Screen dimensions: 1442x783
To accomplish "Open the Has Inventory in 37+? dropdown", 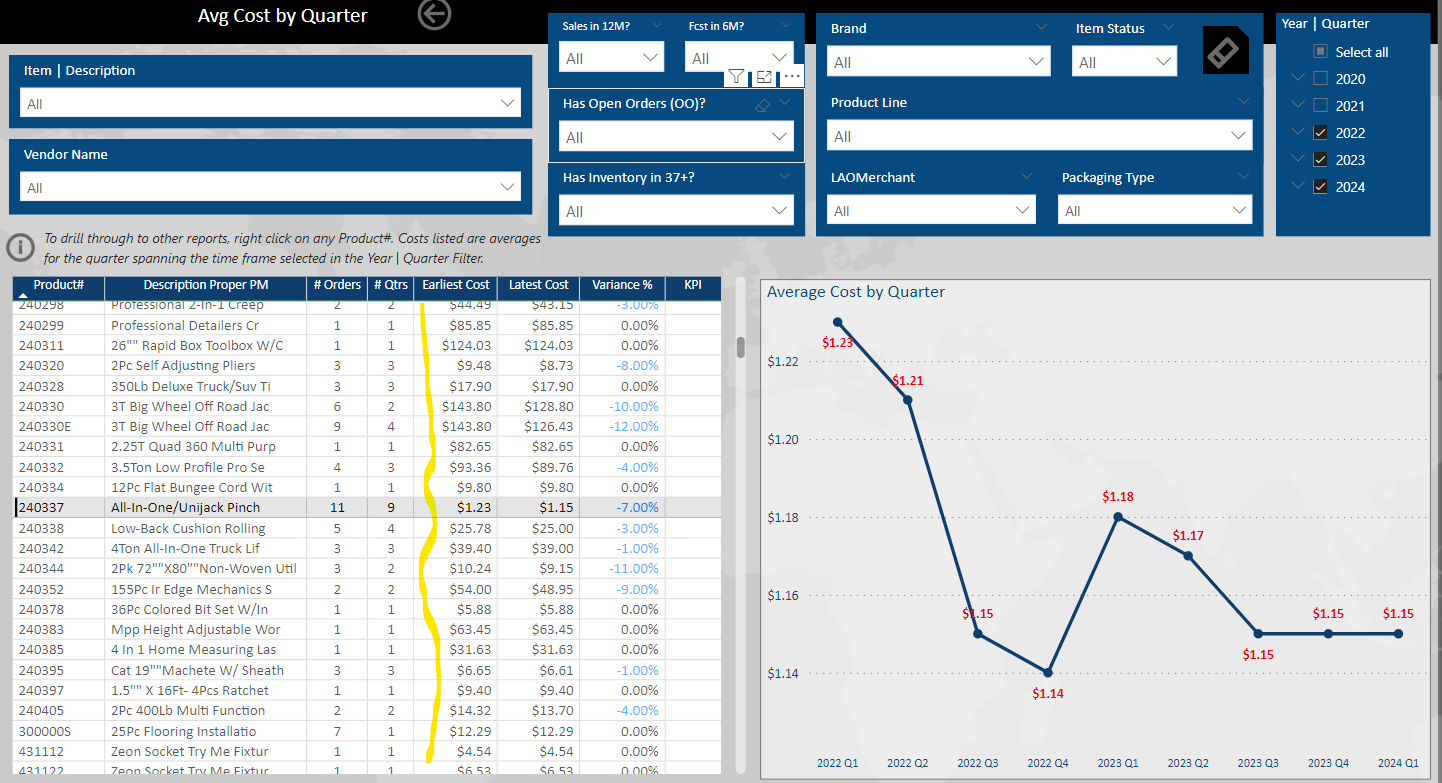I will 675,211.
